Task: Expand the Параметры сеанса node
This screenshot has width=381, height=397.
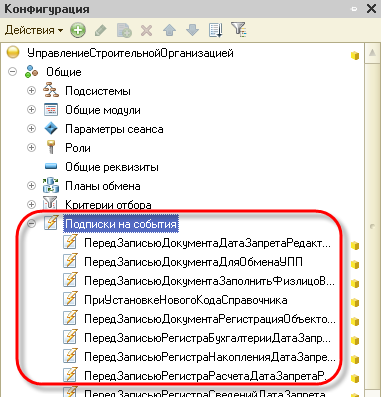Action: coord(31,129)
